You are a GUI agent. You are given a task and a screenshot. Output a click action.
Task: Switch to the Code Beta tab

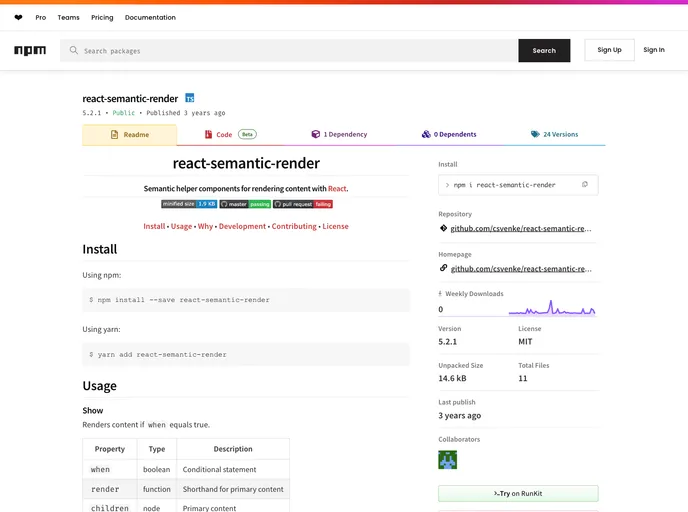coord(230,134)
